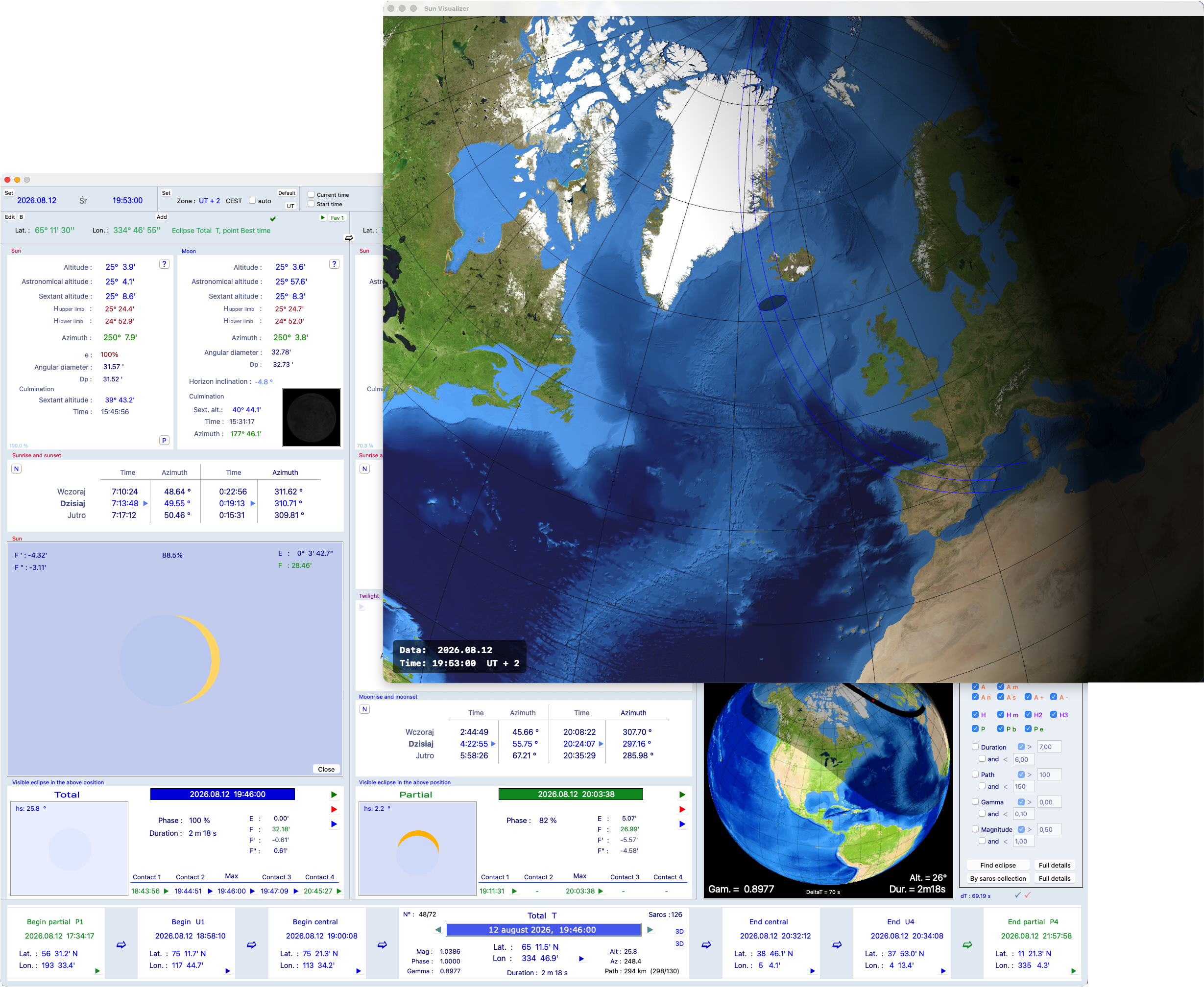Viewport: 1204px width, 987px height.
Task: Open the Sun panel question-mark help
Action: [x=165, y=264]
